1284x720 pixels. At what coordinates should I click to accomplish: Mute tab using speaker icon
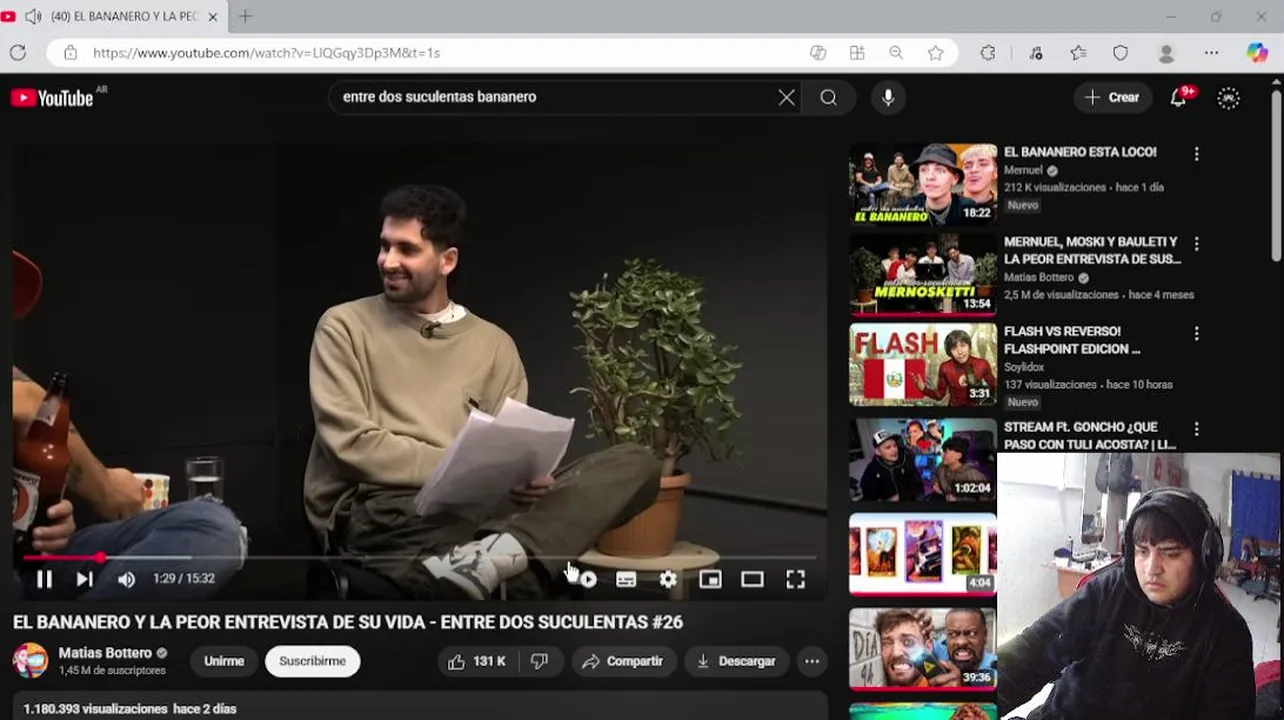[x=33, y=17]
